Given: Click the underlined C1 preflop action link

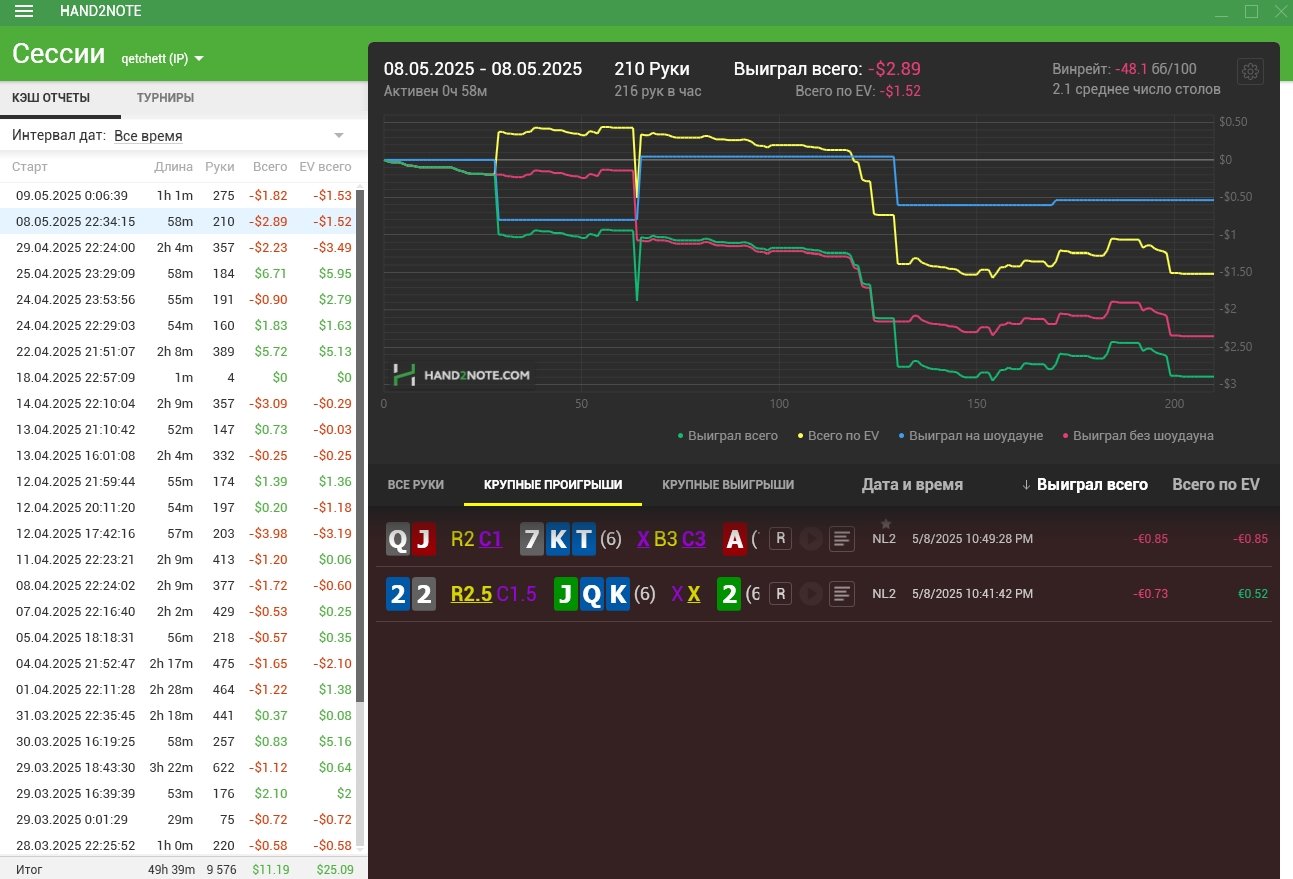Looking at the screenshot, I should point(490,539).
